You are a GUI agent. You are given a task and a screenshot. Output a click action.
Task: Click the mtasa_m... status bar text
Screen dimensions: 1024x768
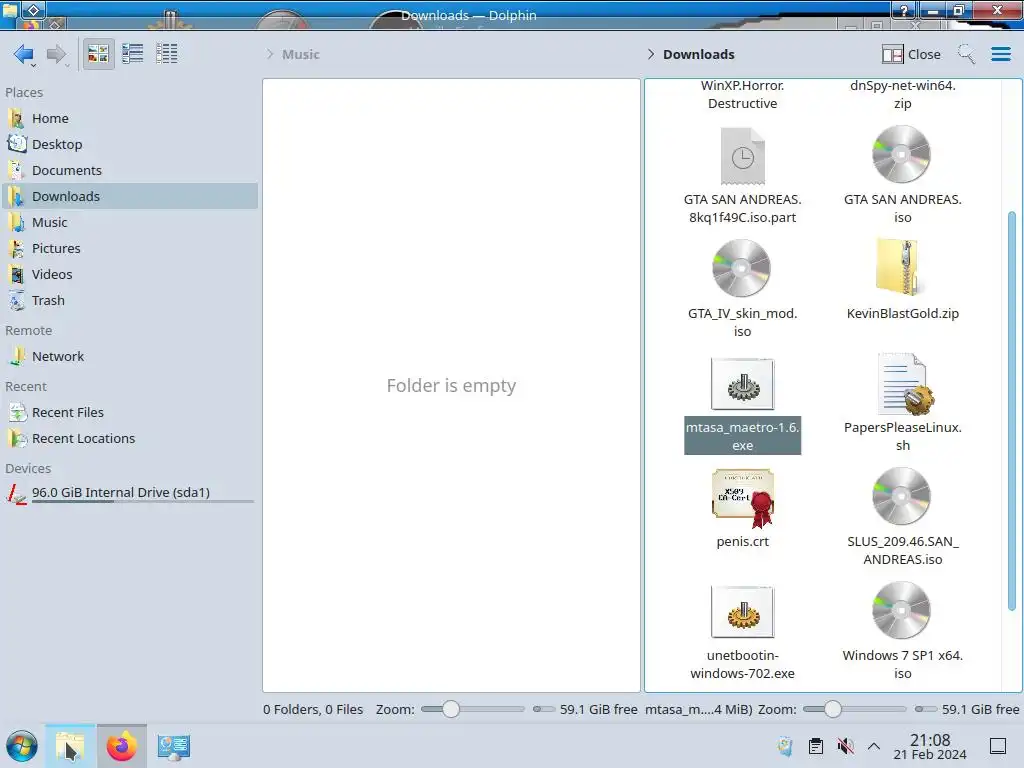pyautogui.click(x=699, y=709)
